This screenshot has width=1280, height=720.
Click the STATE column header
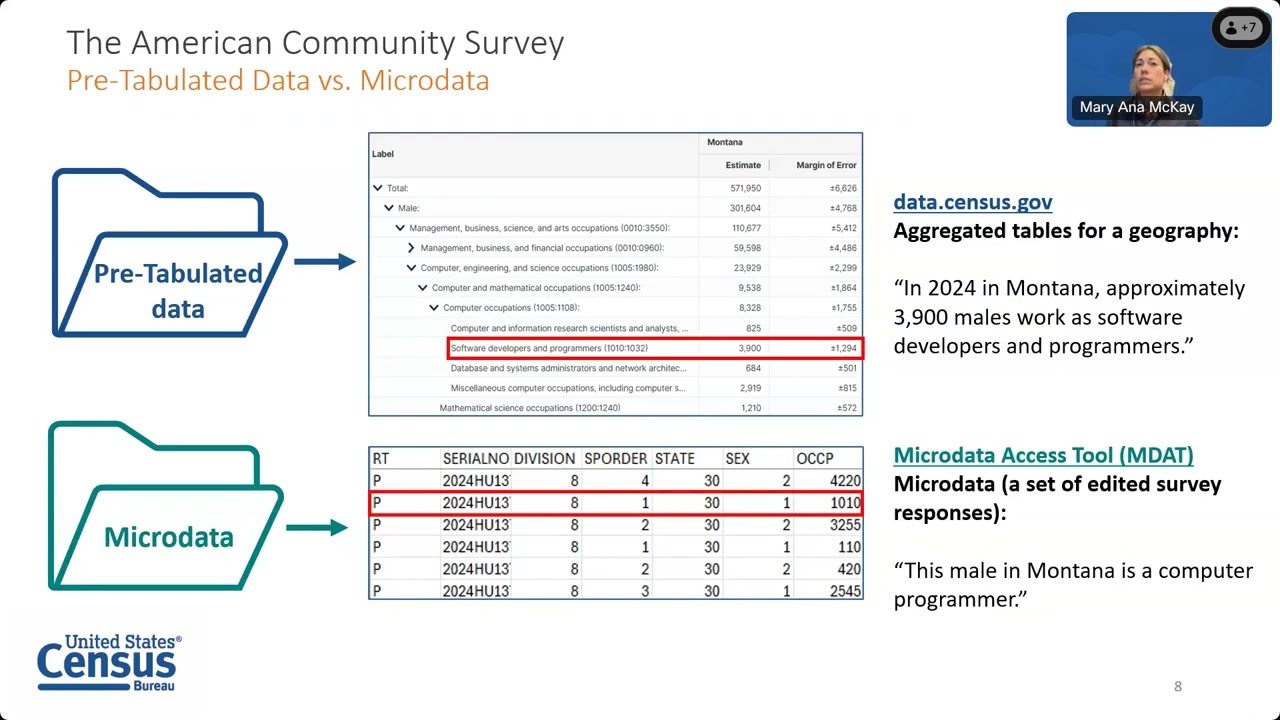[675, 459]
